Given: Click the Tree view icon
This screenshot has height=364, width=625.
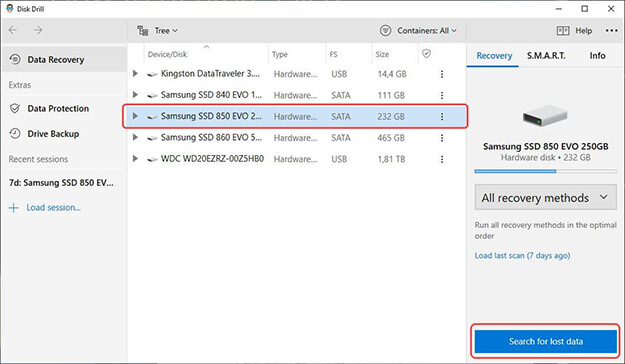Looking at the screenshot, I should pyautogui.click(x=143, y=31).
